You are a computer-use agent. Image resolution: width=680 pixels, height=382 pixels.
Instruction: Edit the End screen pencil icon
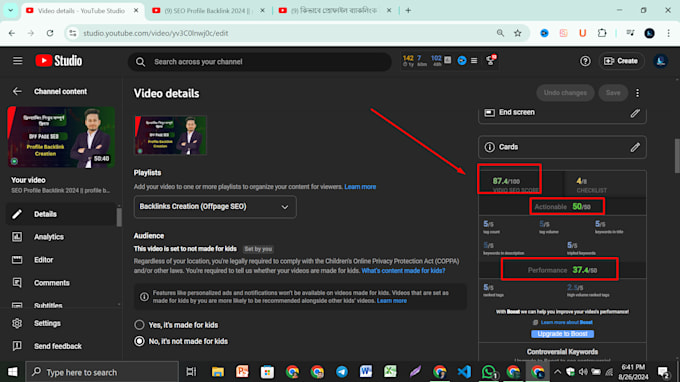click(x=635, y=113)
